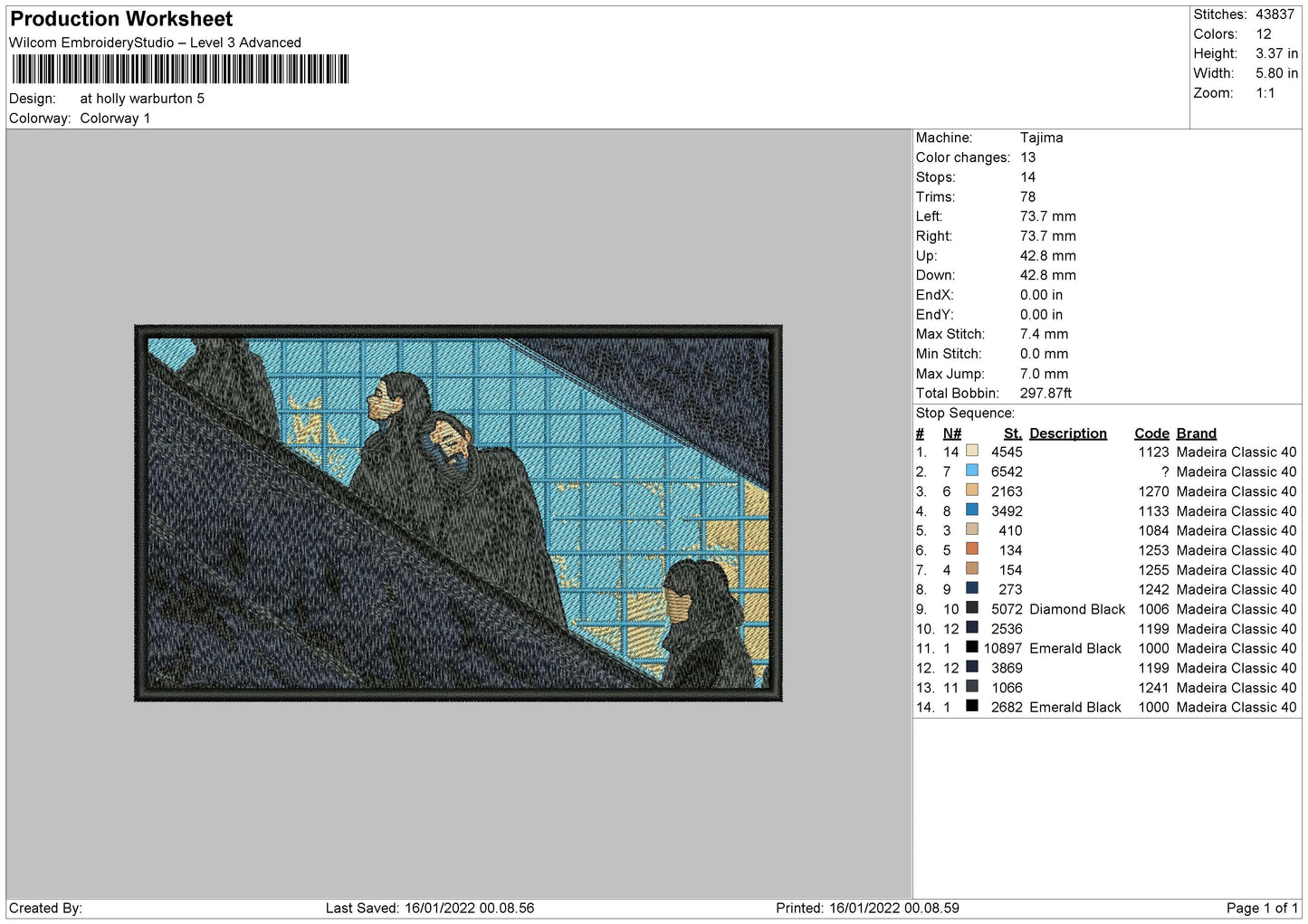Screen dimensions: 1308x924
Task: Select the 'Color changes:' label
Action: pyautogui.click(x=963, y=157)
